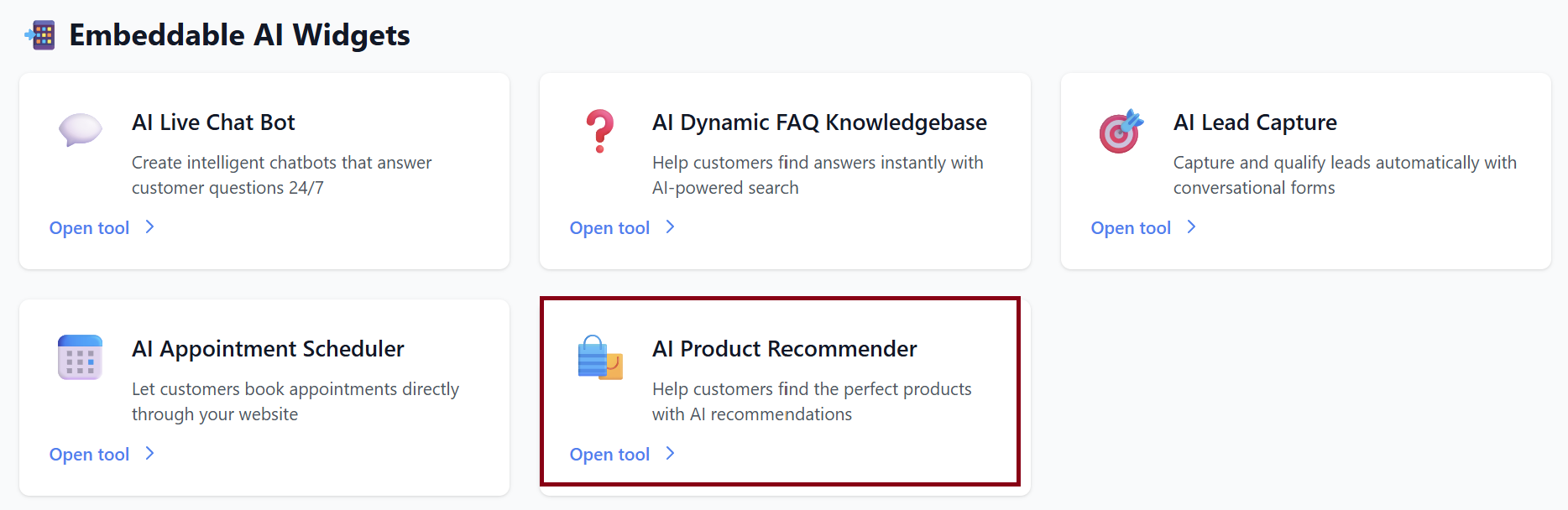Screen dimensions: 1568x510
Task: Click the shopping bag Product Recommender icon
Action: (x=600, y=357)
